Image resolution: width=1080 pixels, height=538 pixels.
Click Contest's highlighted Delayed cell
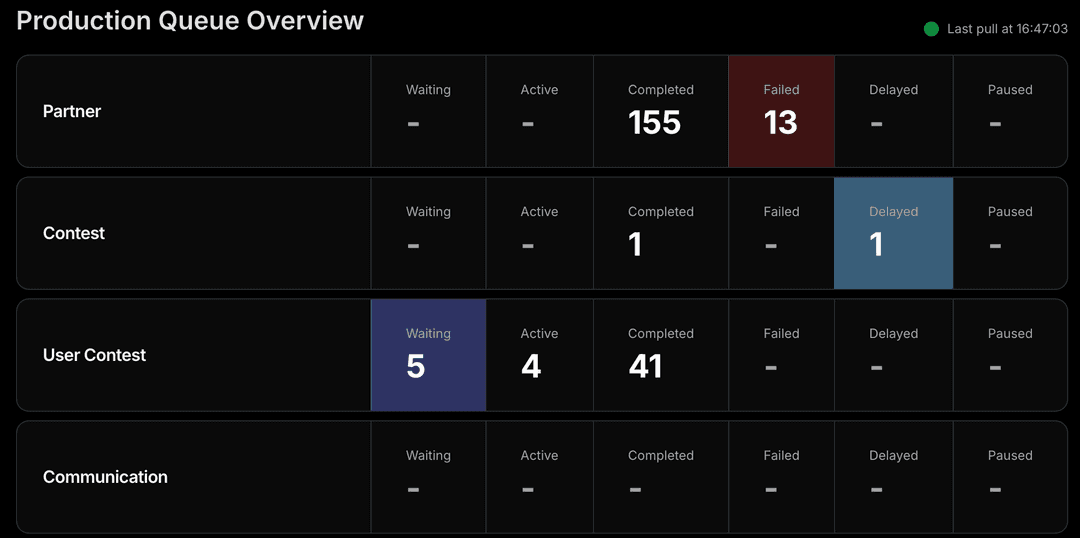893,233
